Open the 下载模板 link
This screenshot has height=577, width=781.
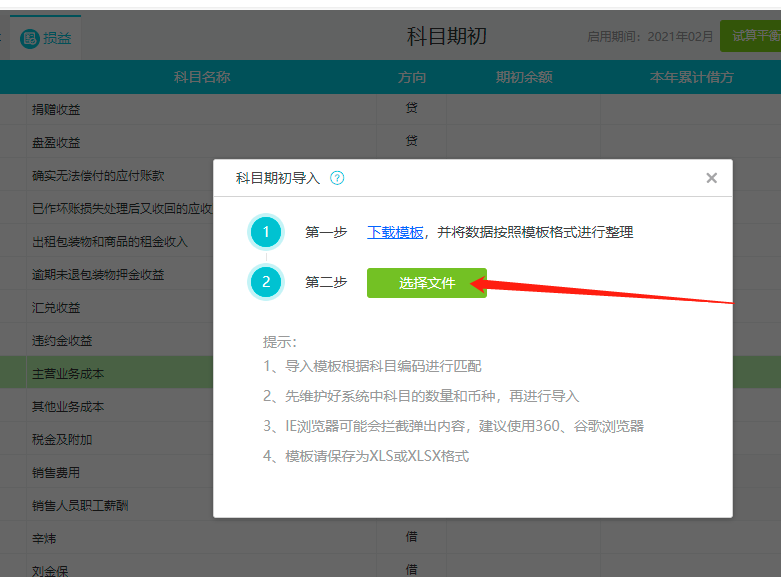[395, 232]
